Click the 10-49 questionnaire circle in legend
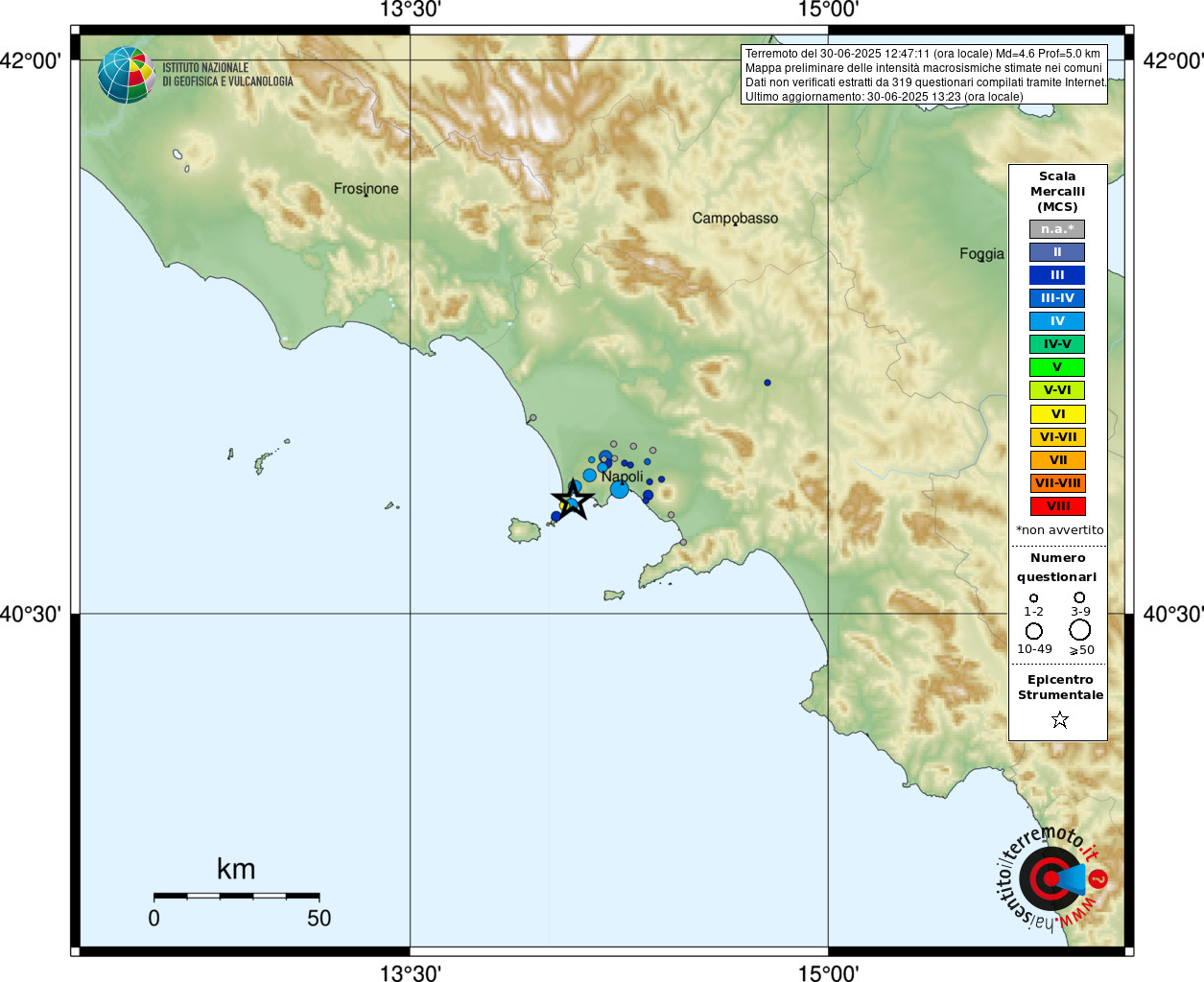Viewport: 1204px width, 982px height. 1034,631
